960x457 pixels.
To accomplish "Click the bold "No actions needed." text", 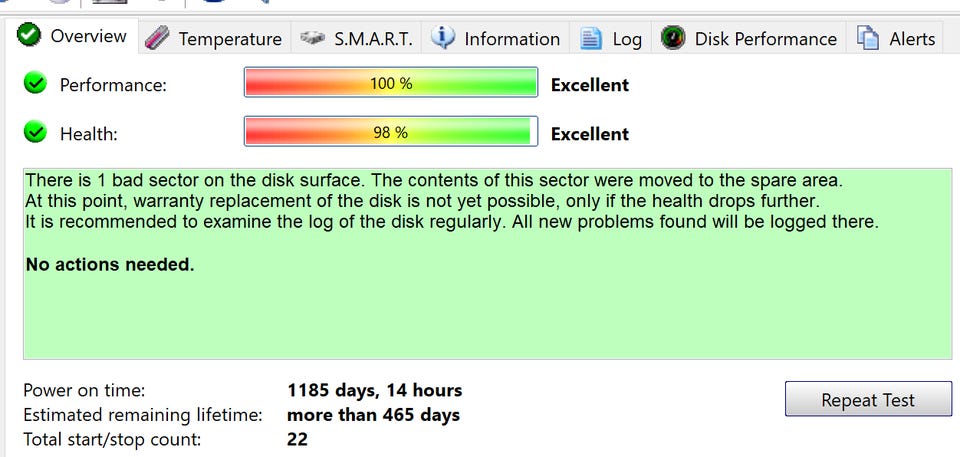I will click(x=110, y=265).
